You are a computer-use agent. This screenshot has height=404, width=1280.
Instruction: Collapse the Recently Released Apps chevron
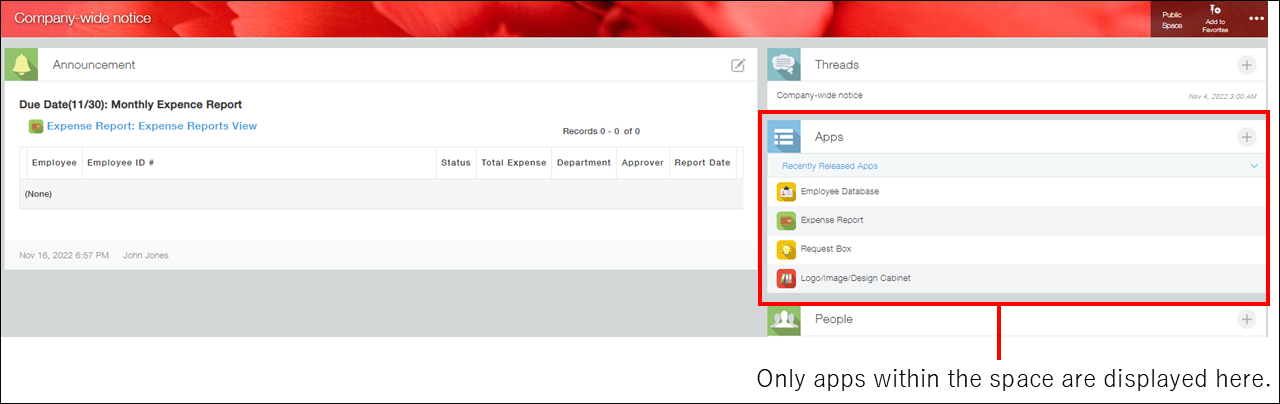1254,166
